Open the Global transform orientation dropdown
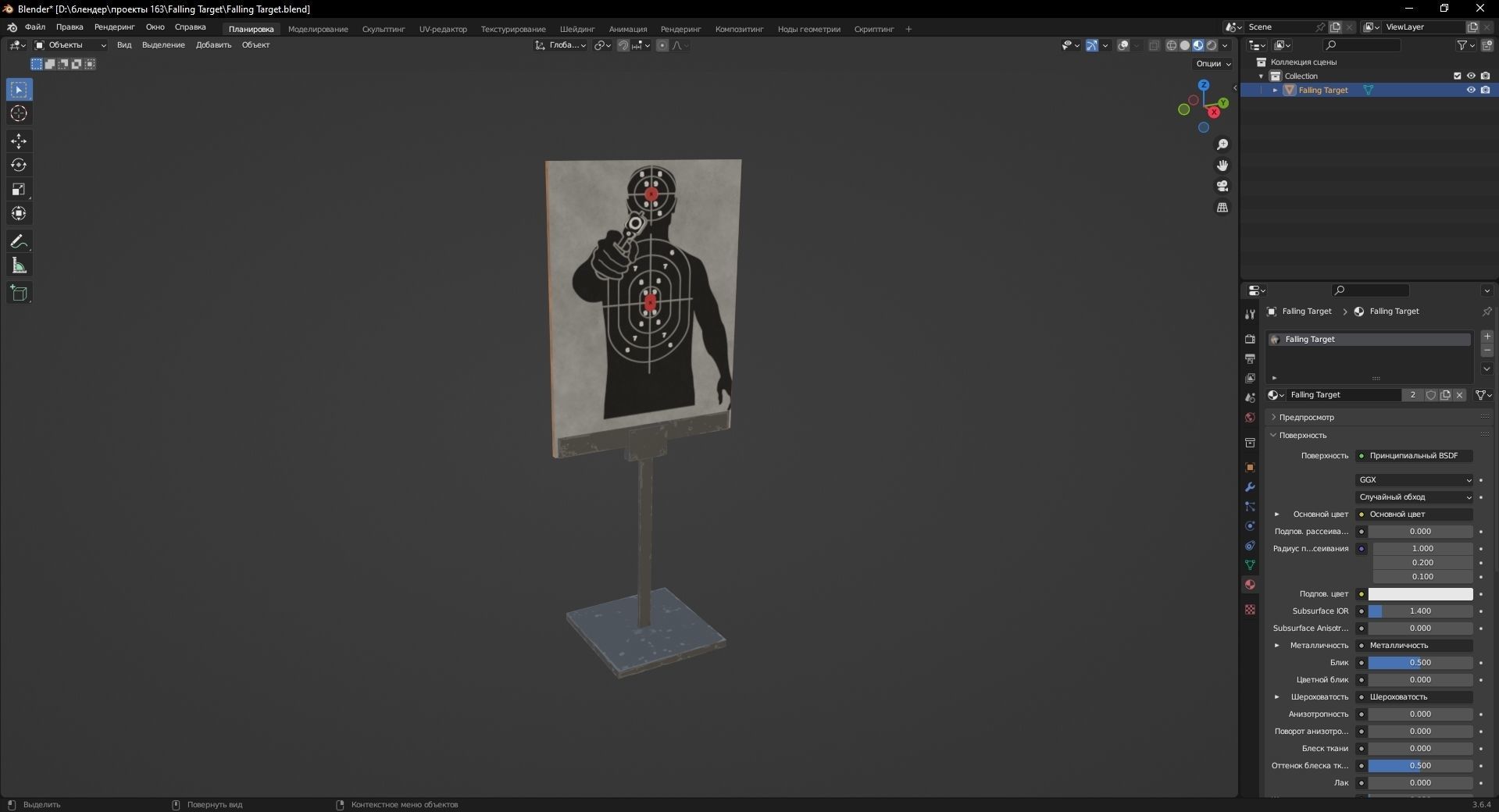The width and height of the screenshot is (1499, 812). pyautogui.click(x=561, y=45)
